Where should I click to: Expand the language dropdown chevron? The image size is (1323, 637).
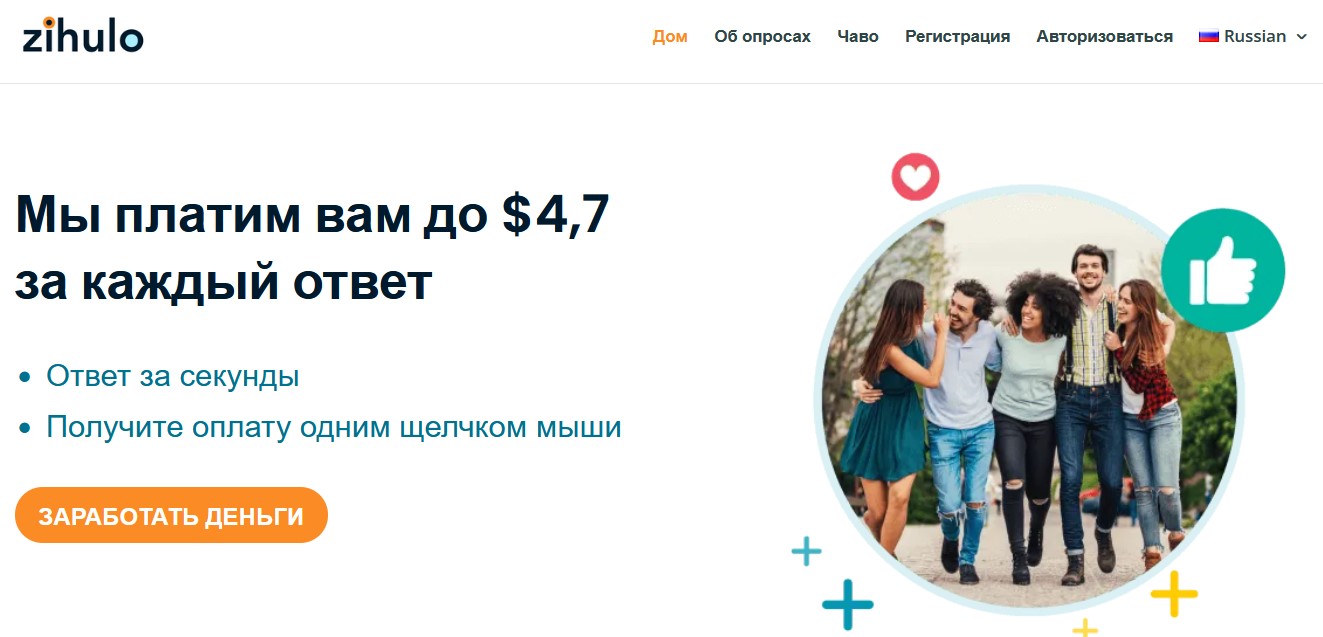1301,37
